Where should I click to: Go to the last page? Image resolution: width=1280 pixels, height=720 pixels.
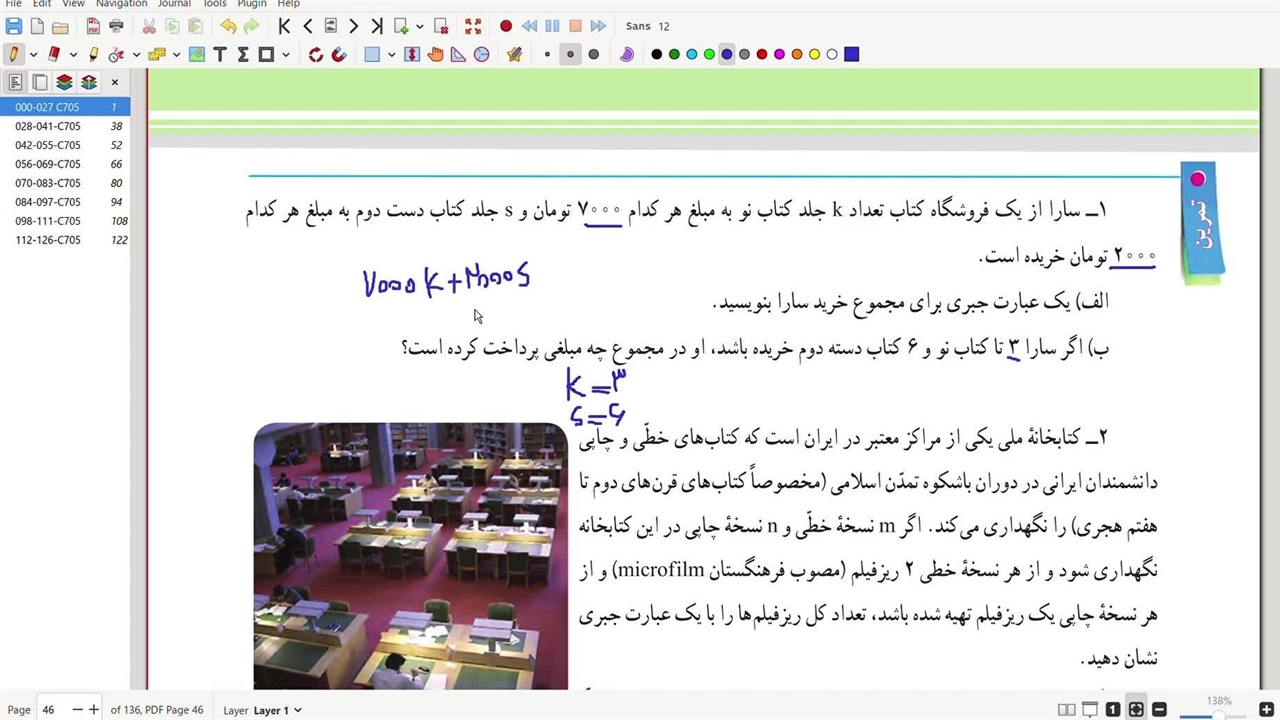point(376,26)
